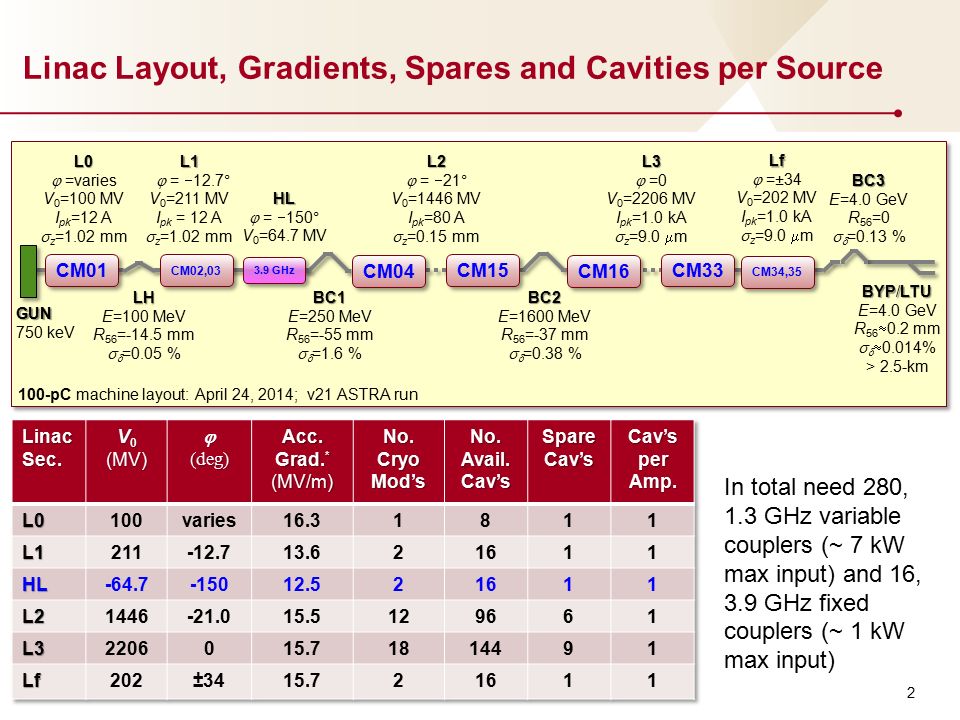Click the slide title text
The image size is (960, 720).
click(452, 68)
